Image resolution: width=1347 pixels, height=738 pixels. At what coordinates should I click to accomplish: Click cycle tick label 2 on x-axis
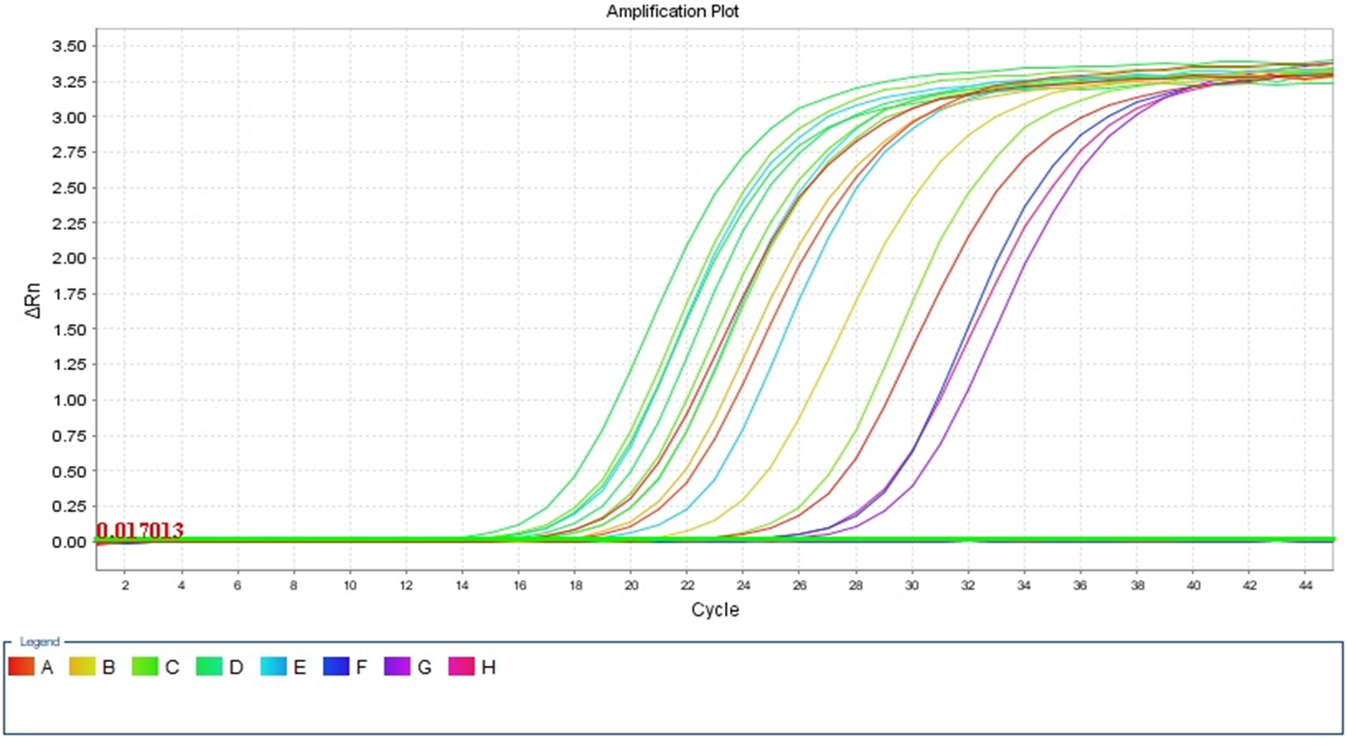[x=125, y=583]
